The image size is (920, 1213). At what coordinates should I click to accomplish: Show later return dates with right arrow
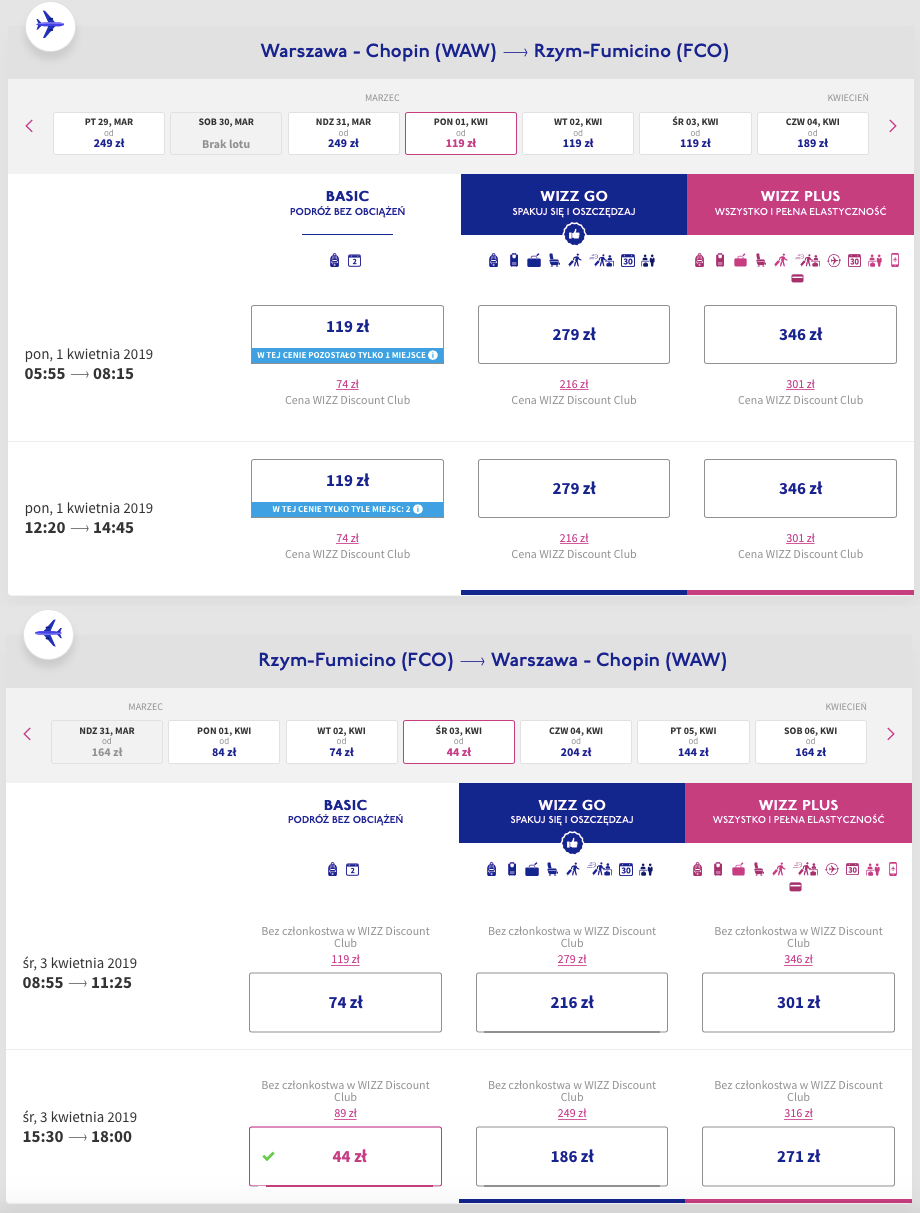(x=890, y=734)
